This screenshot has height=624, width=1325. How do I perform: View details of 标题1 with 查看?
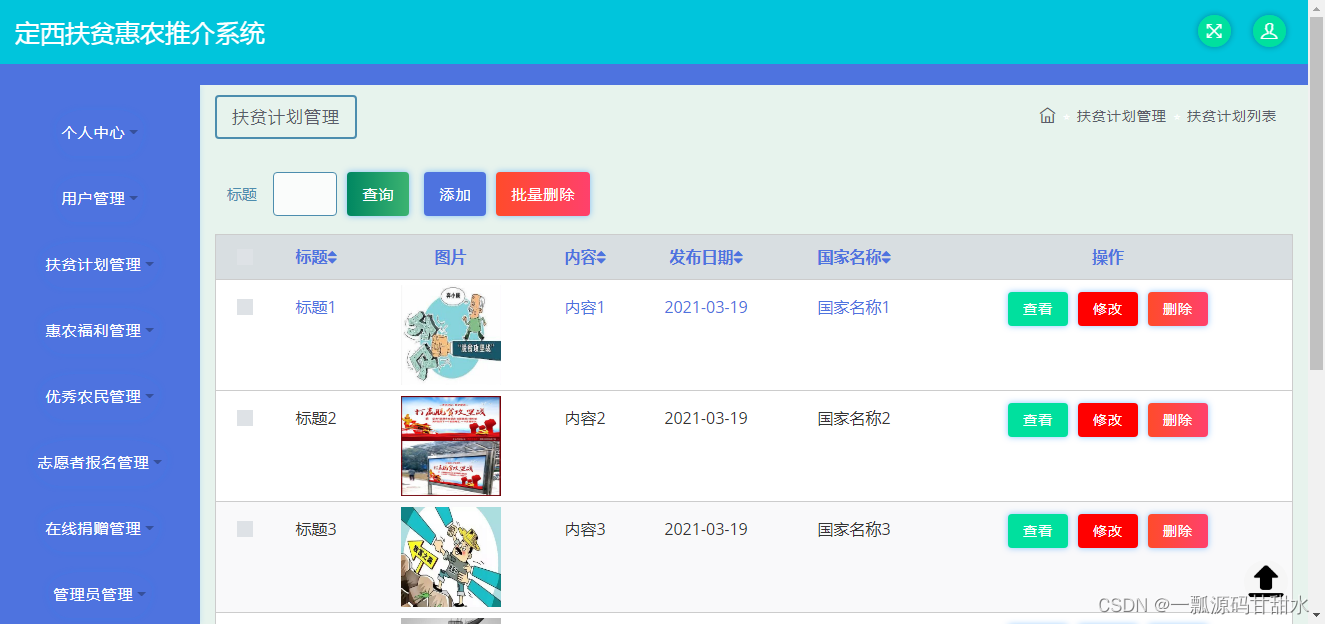click(1038, 309)
